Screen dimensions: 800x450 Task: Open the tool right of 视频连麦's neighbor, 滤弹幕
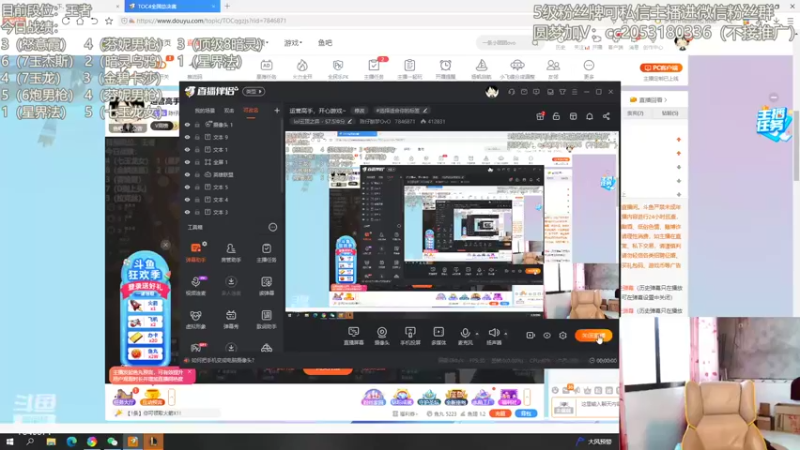[266, 286]
